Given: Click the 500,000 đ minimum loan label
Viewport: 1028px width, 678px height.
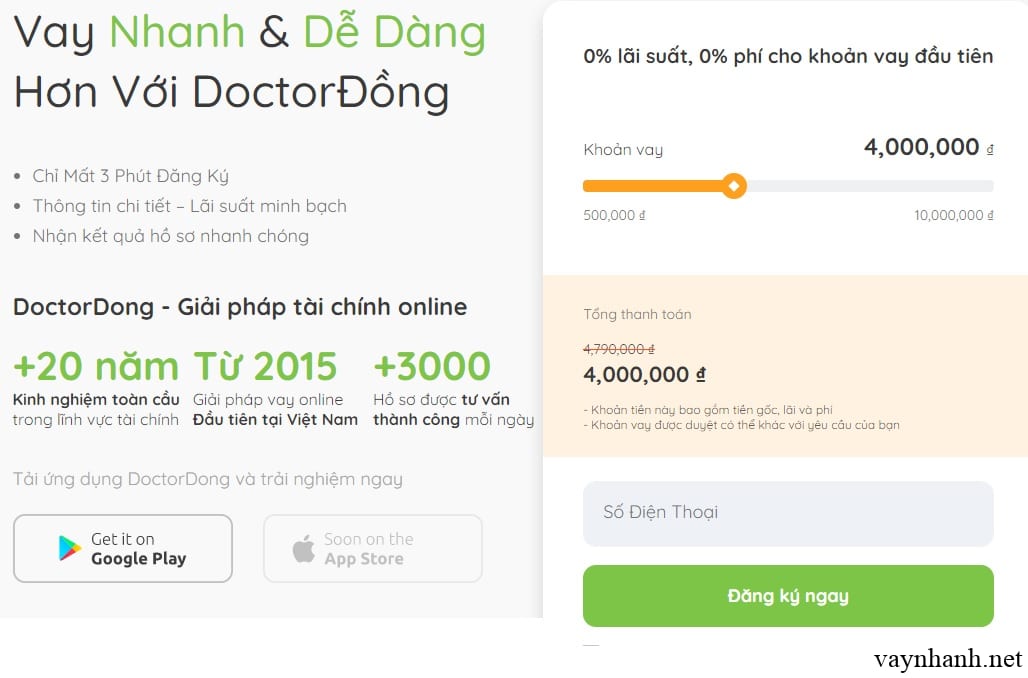Looking at the screenshot, I should click(x=614, y=215).
